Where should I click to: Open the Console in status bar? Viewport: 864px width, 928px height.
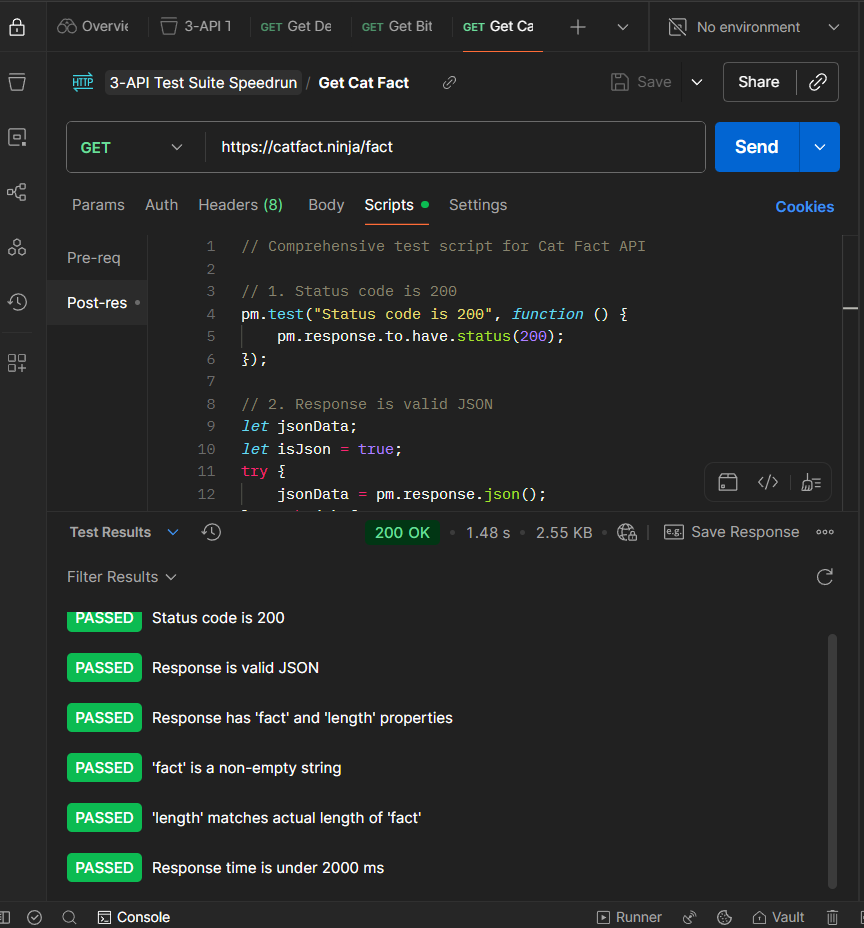(134, 917)
